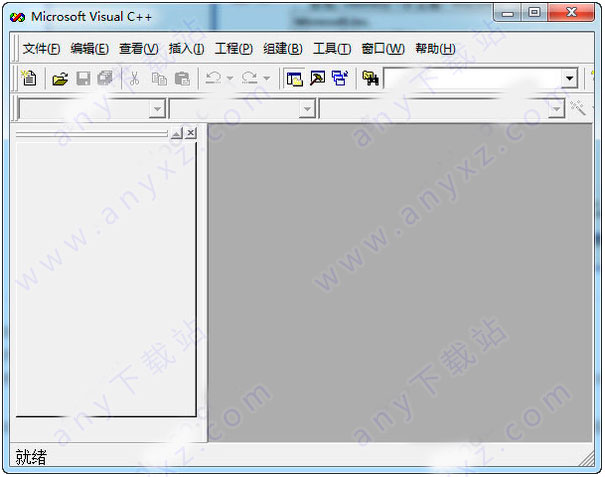Viewport: 605px width, 477px height.
Task: Expand the first WizardBar class combo
Action: pyautogui.click(x=157, y=109)
